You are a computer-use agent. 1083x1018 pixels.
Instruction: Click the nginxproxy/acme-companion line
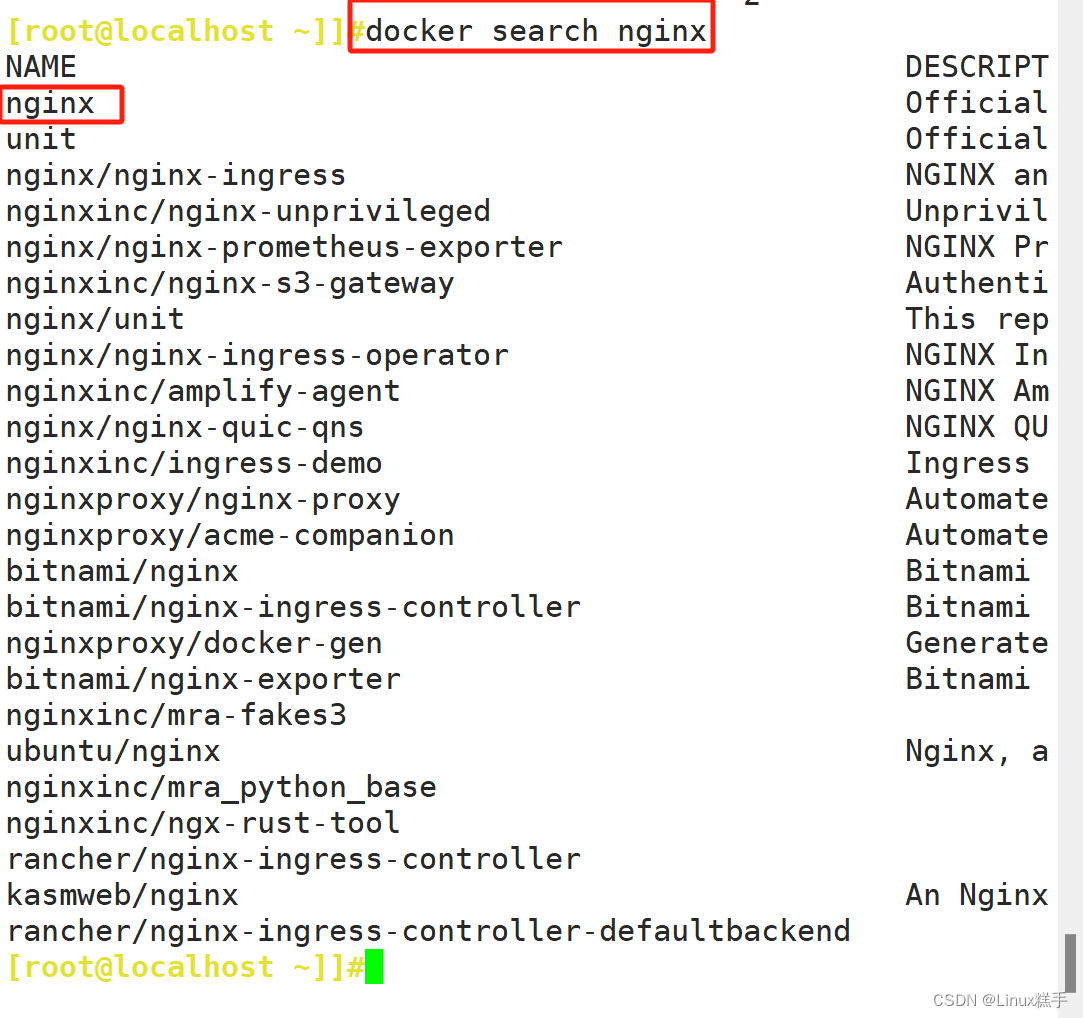pyautogui.click(x=230, y=535)
